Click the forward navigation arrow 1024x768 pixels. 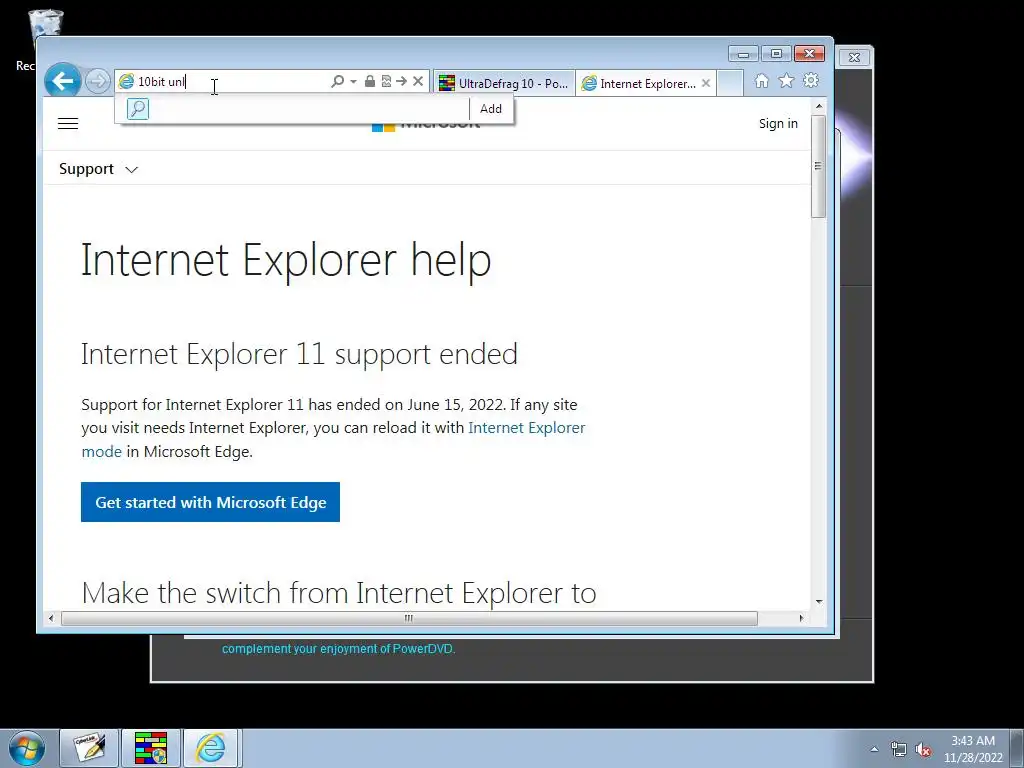pos(98,82)
